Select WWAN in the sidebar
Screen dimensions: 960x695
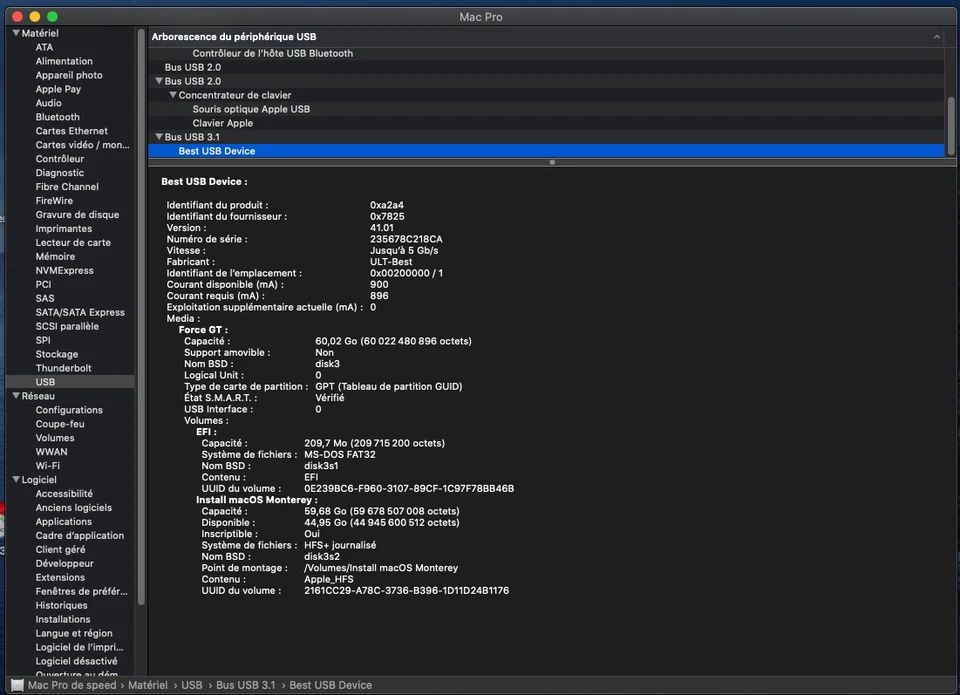click(51, 452)
